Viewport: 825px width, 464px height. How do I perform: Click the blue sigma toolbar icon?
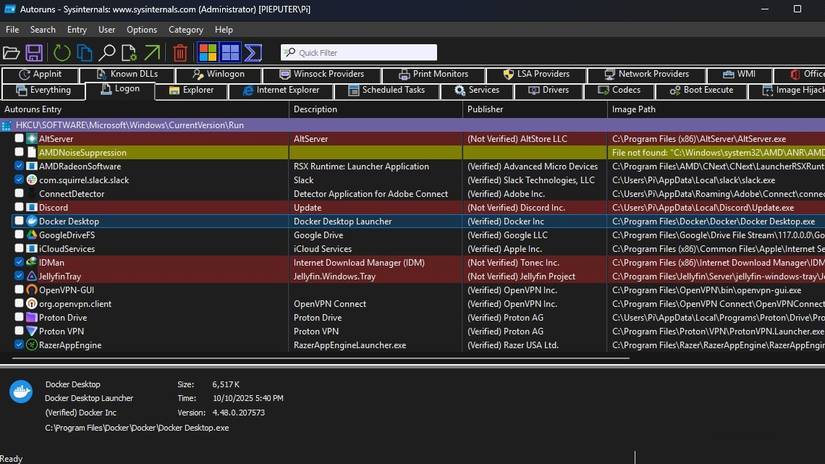pyautogui.click(x=253, y=52)
